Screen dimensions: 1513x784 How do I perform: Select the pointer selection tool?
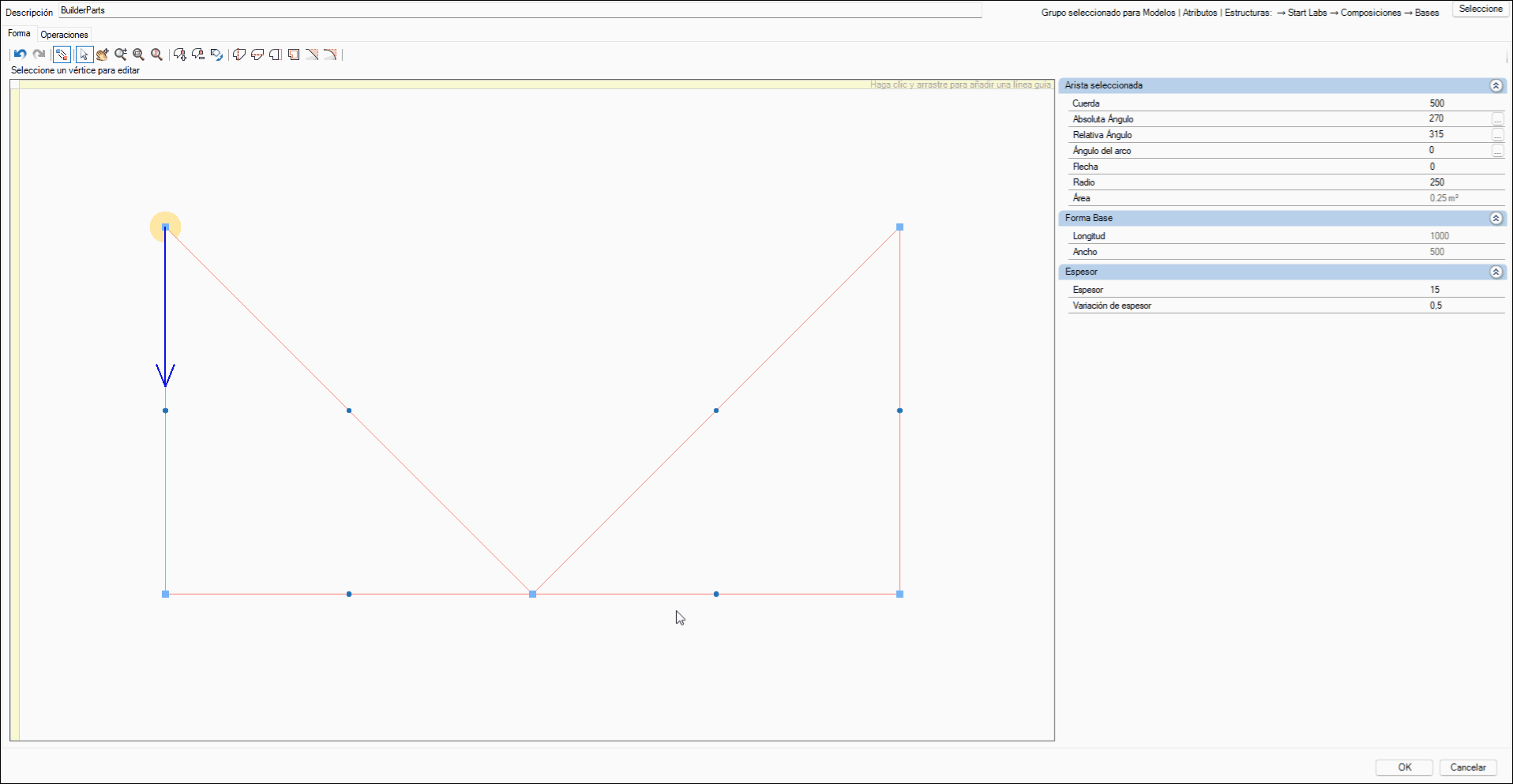pyautogui.click(x=84, y=54)
